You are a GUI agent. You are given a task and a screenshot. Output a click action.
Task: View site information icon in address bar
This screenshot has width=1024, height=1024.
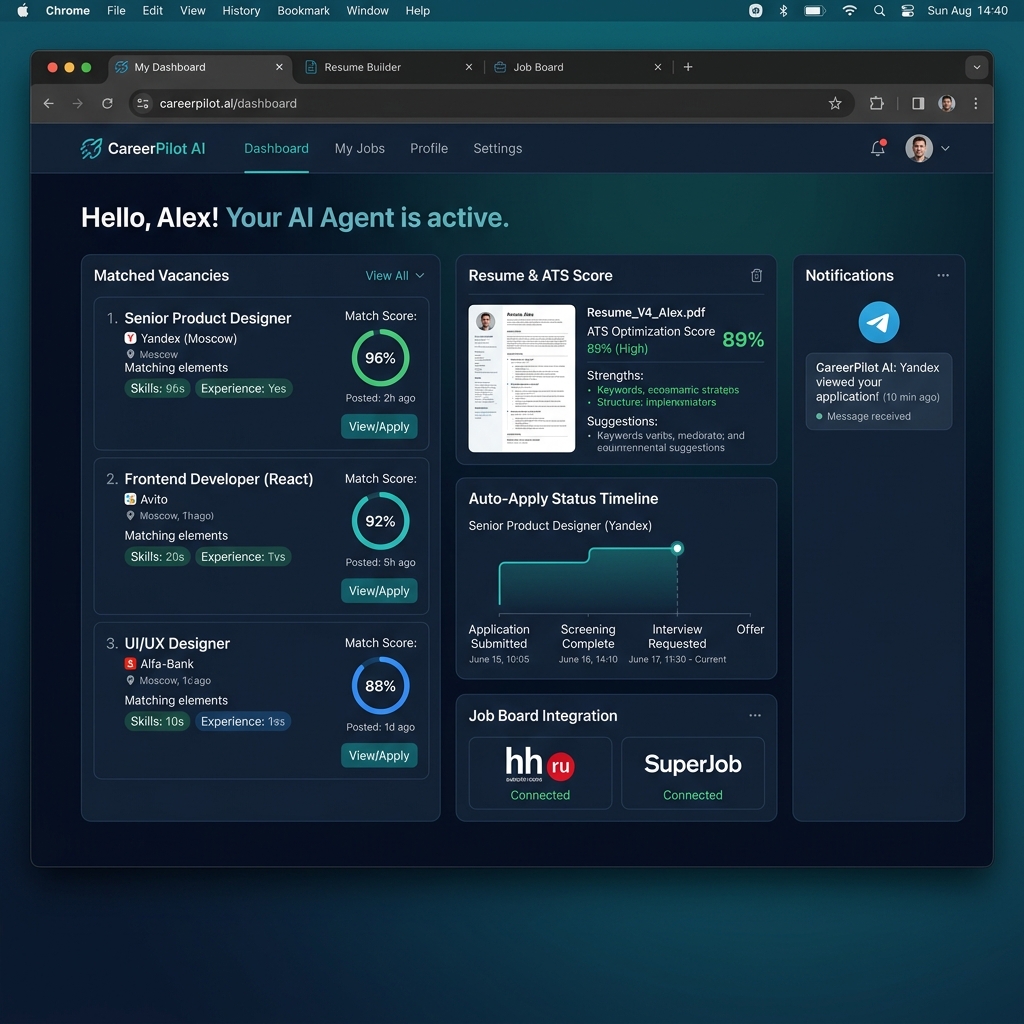point(143,103)
